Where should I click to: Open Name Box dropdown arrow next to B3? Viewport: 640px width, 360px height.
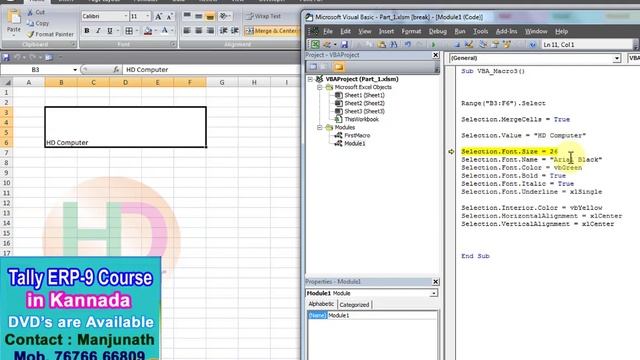pos(75,70)
